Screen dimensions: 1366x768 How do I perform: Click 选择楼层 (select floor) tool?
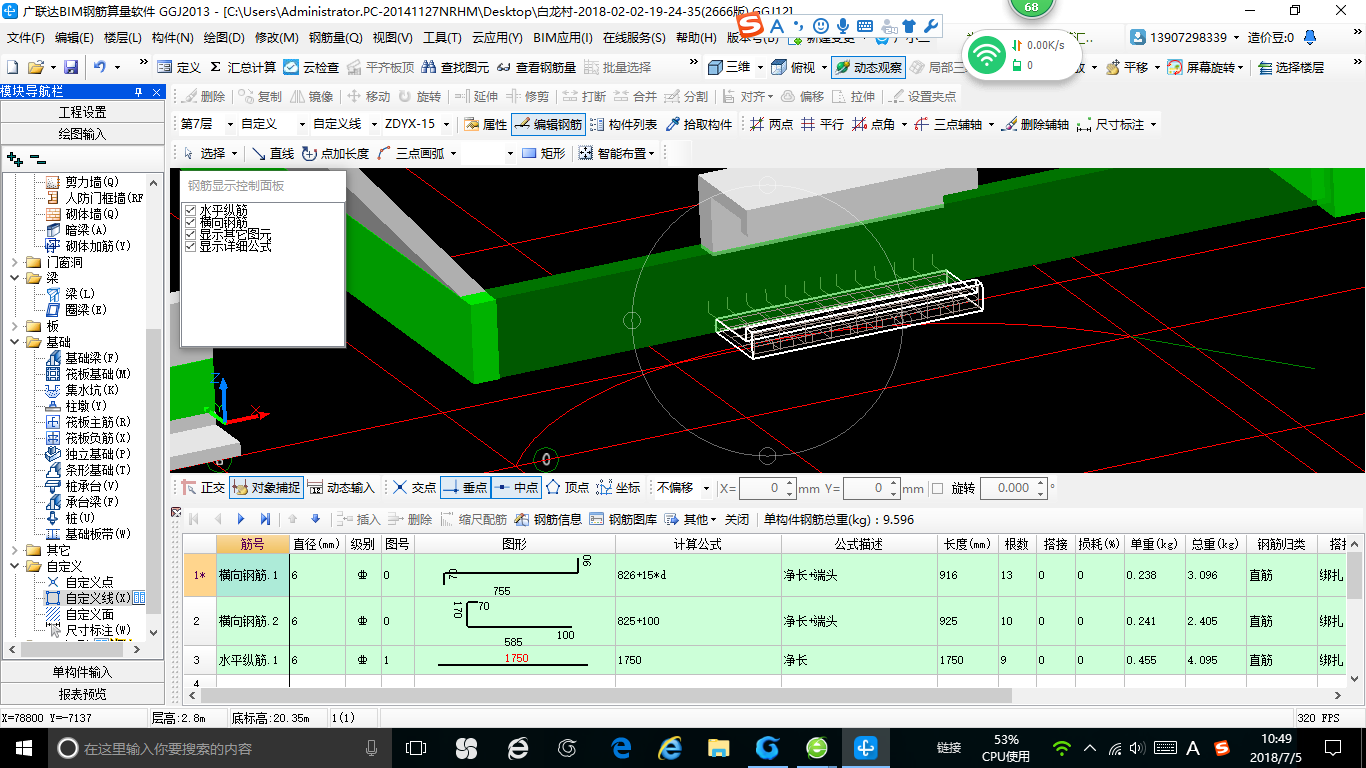1292,67
